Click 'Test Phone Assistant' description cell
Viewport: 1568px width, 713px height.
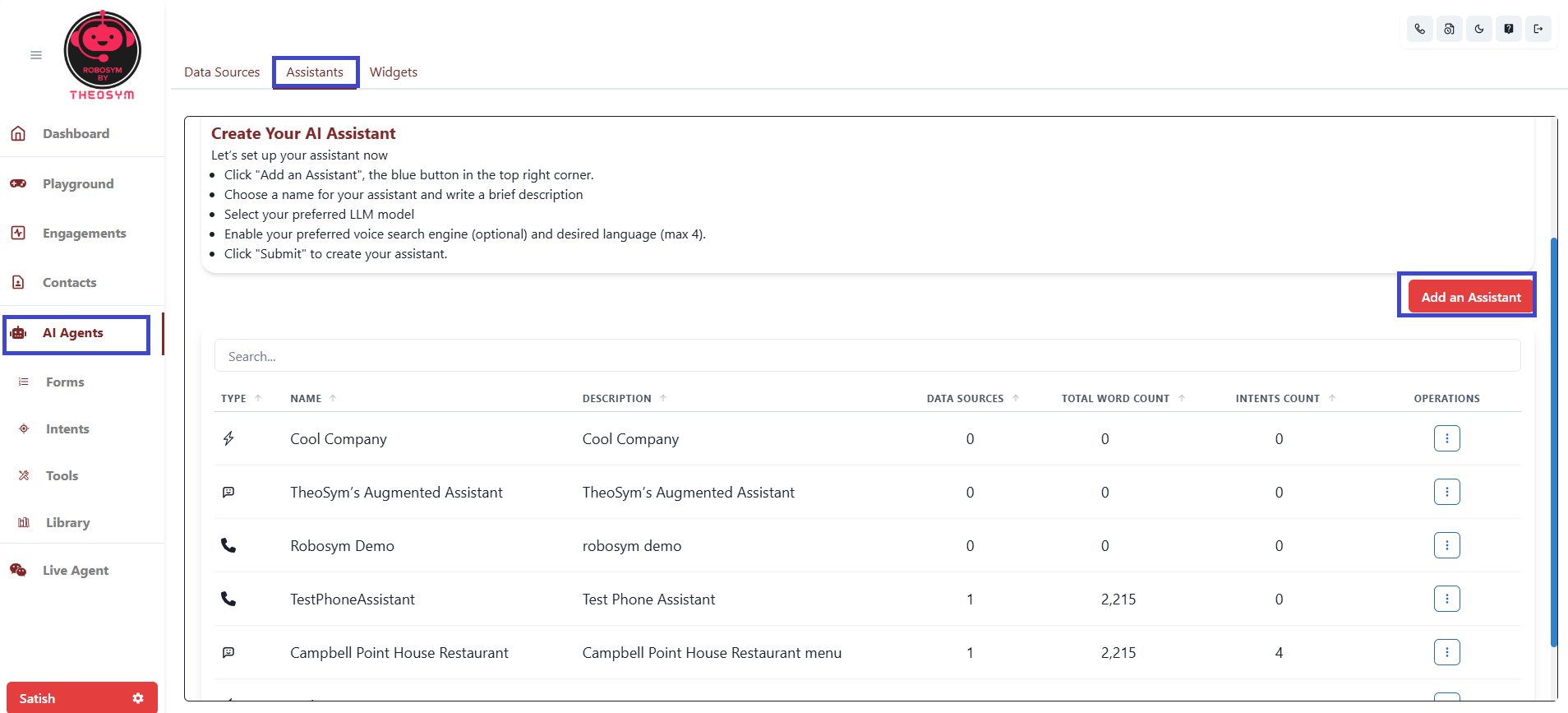coord(648,600)
